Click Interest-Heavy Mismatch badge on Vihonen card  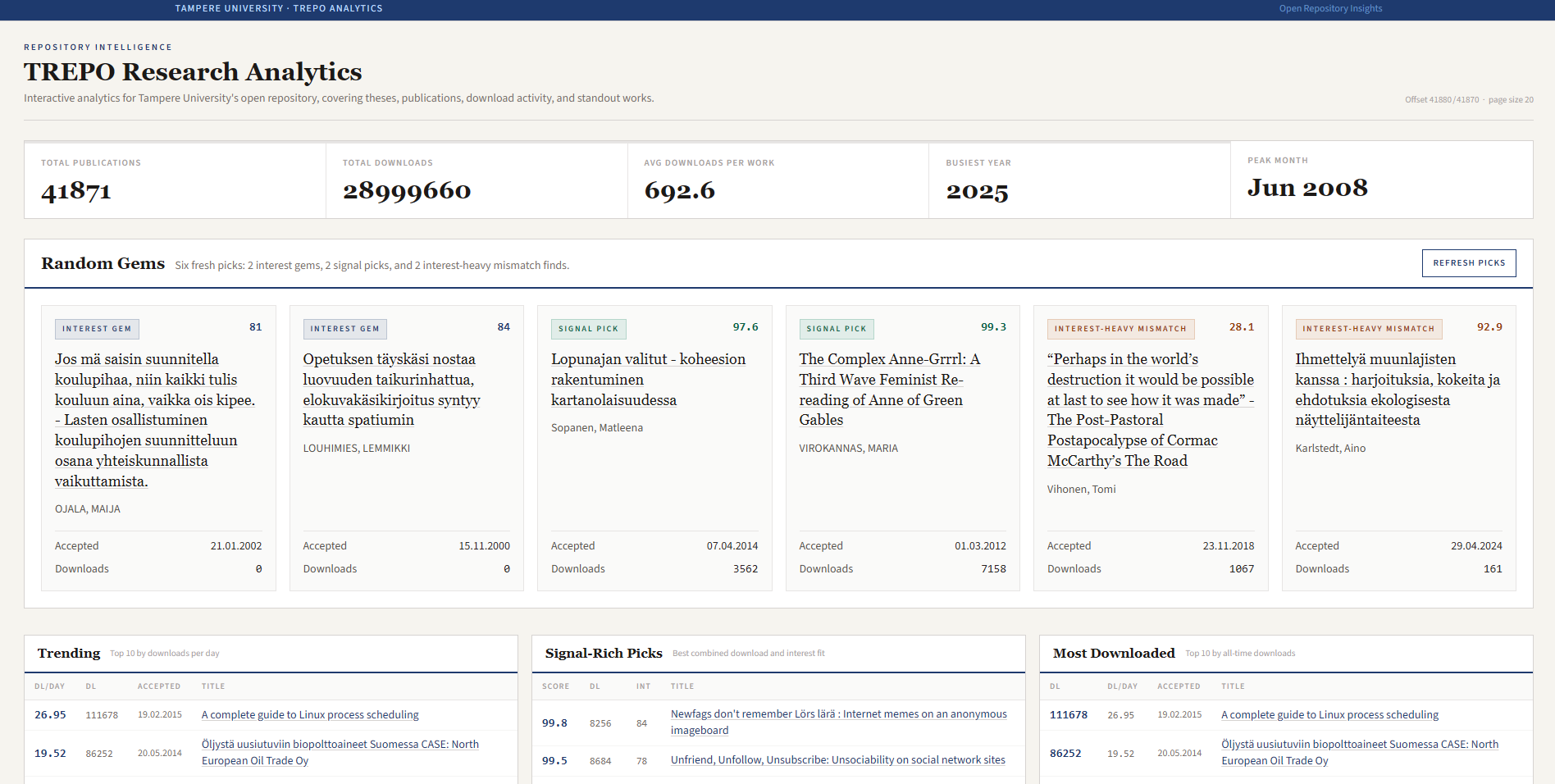pyautogui.click(x=1120, y=329)
